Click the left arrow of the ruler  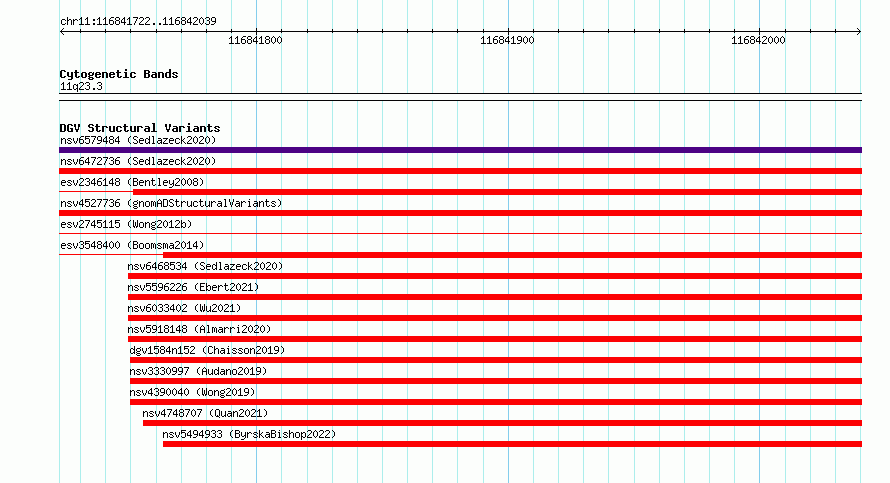pos(62,32)
